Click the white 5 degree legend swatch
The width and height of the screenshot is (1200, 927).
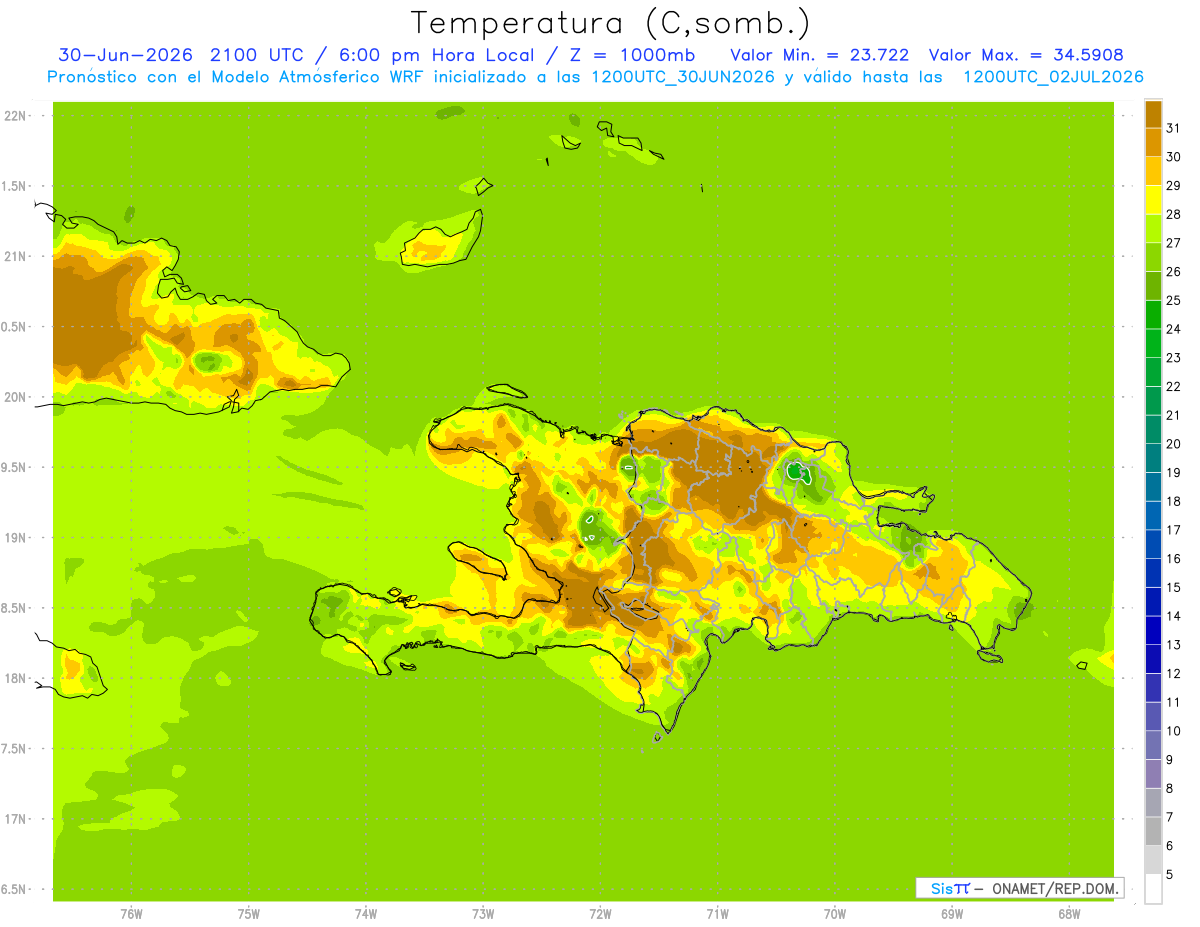pos(1153,889)
